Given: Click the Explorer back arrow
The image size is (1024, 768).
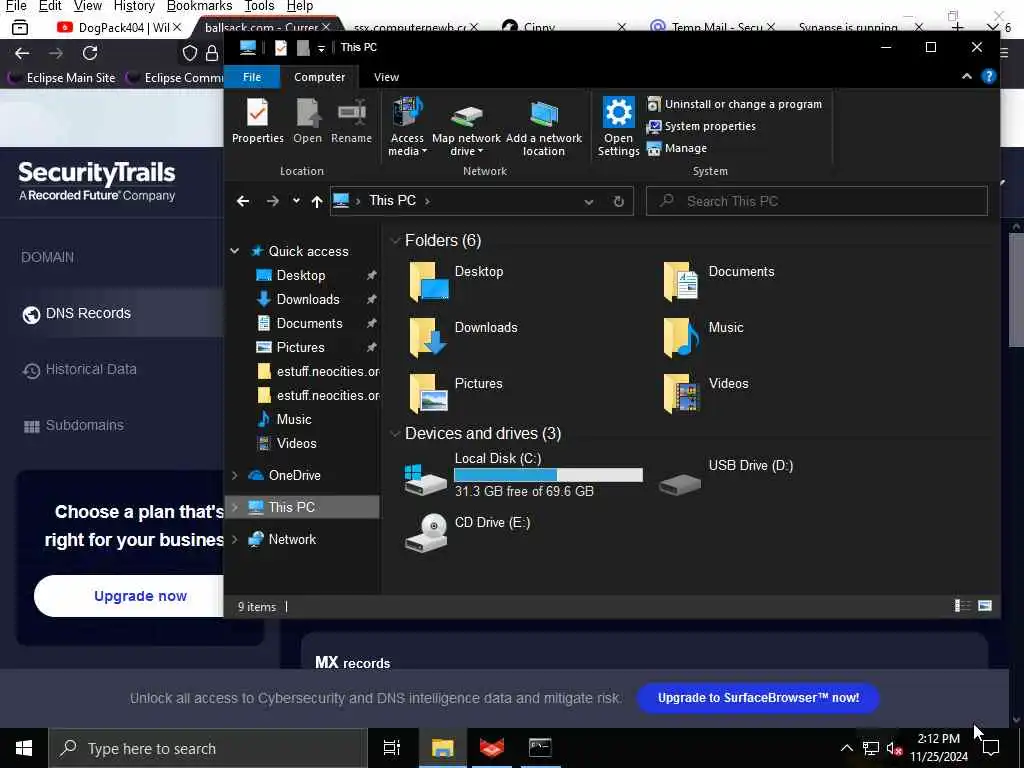Looking at the screenshot, I should [243, 201].
